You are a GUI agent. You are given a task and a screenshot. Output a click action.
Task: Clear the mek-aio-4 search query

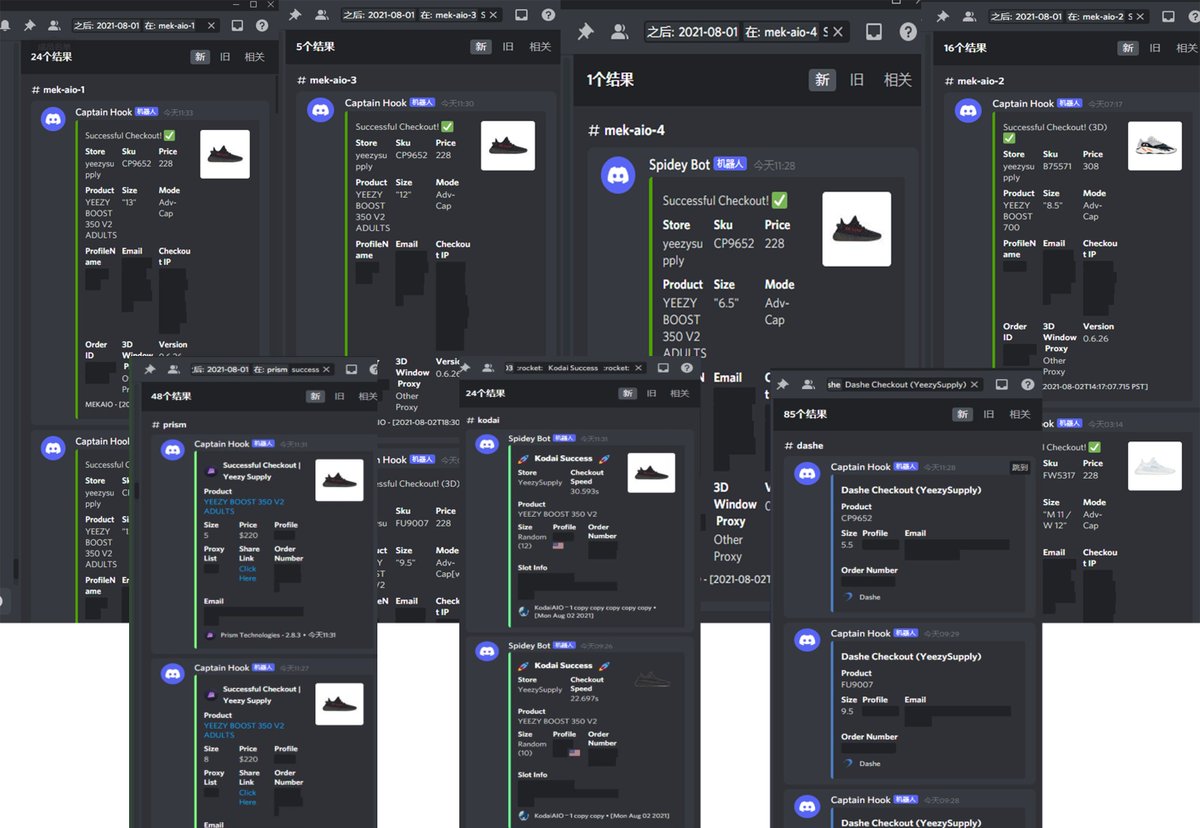(x=838, y=32)
